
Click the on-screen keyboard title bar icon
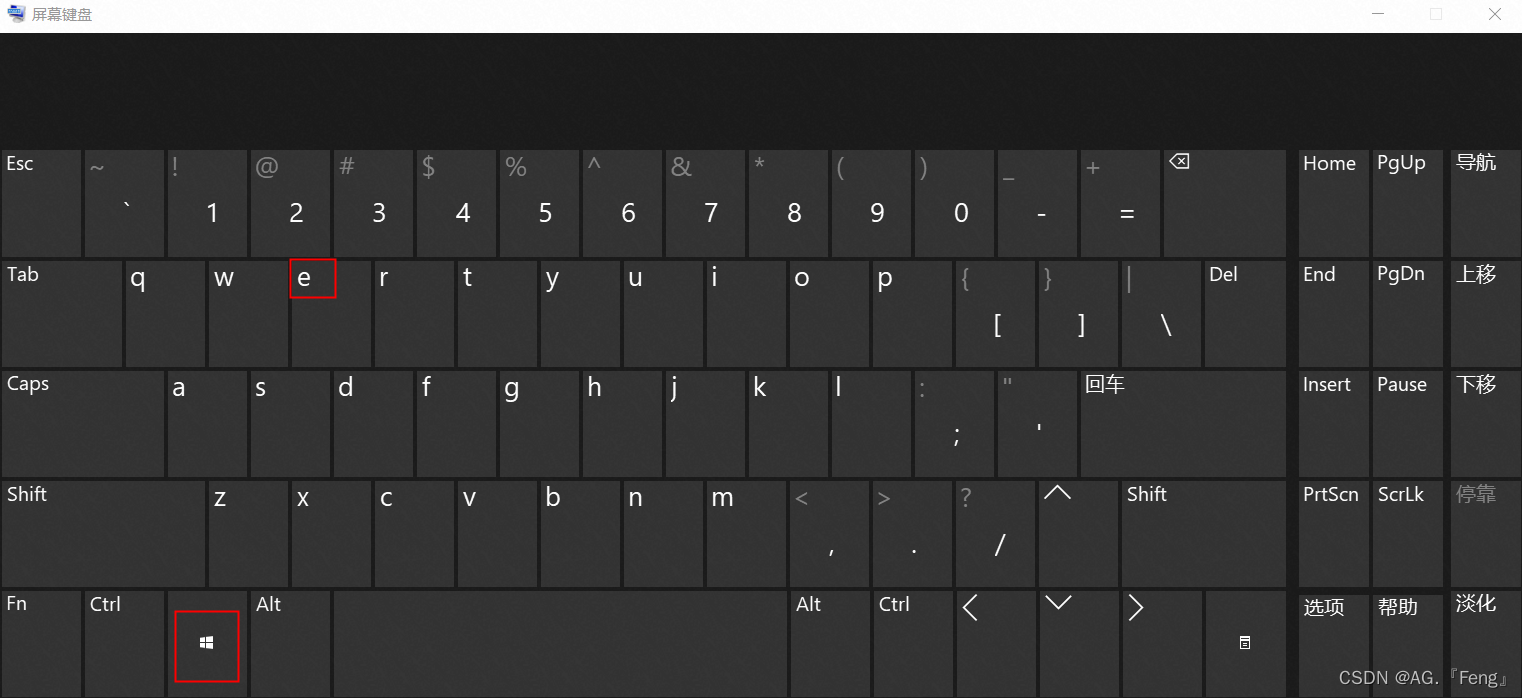[16, 14]
